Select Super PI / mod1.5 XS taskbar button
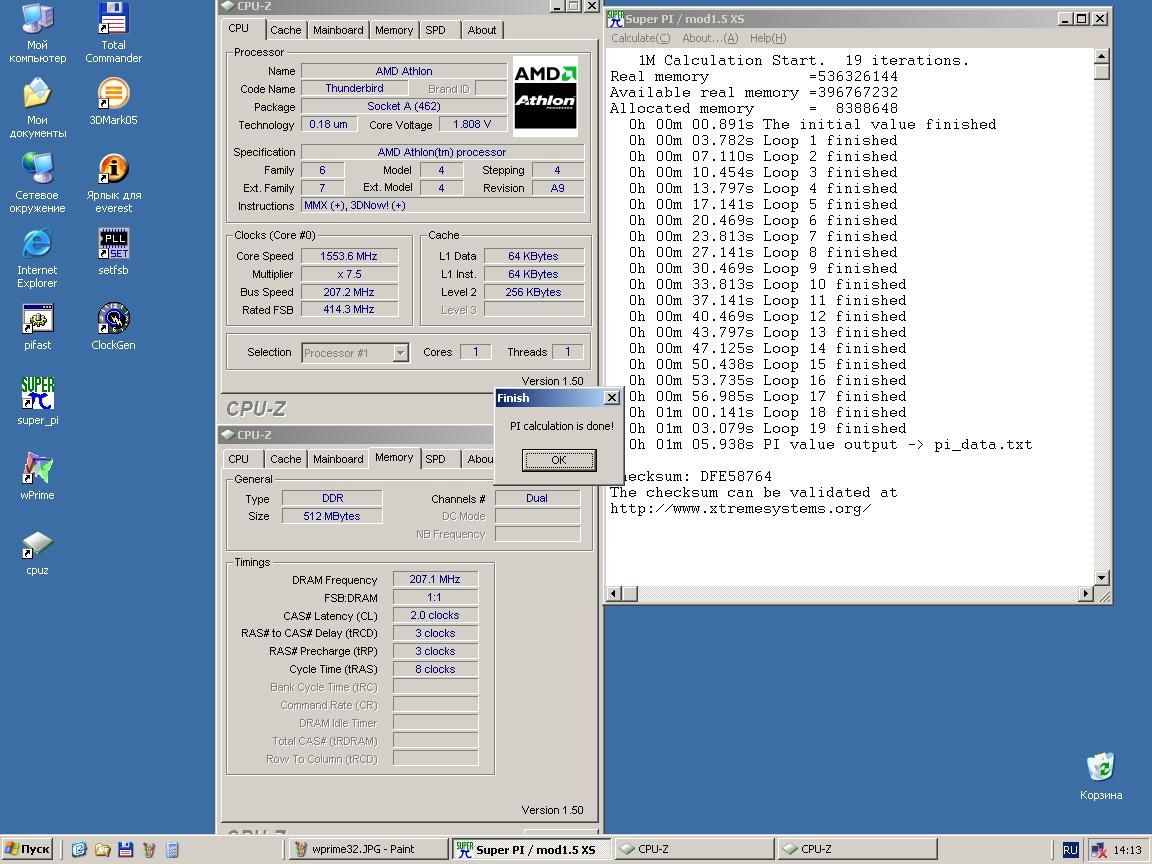 pos(530,849)
